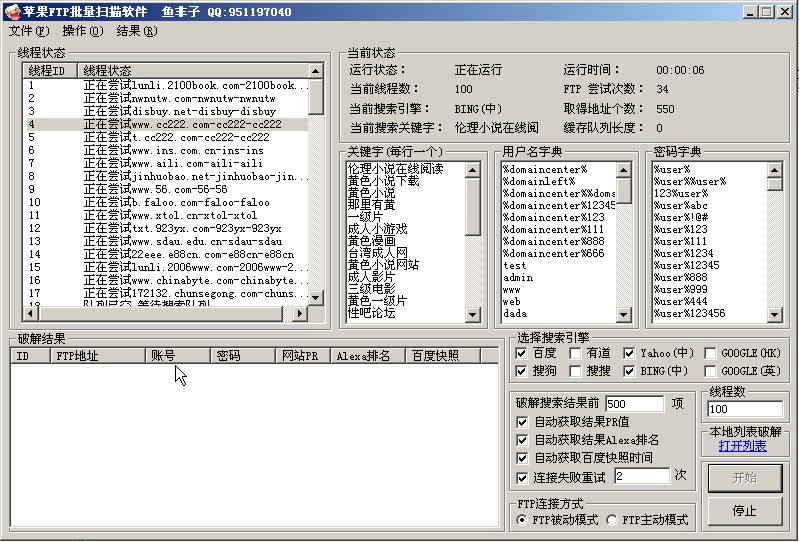Click password entry %user%123456
This screenshot has height=542, width=799.
[x=689, y=313]
